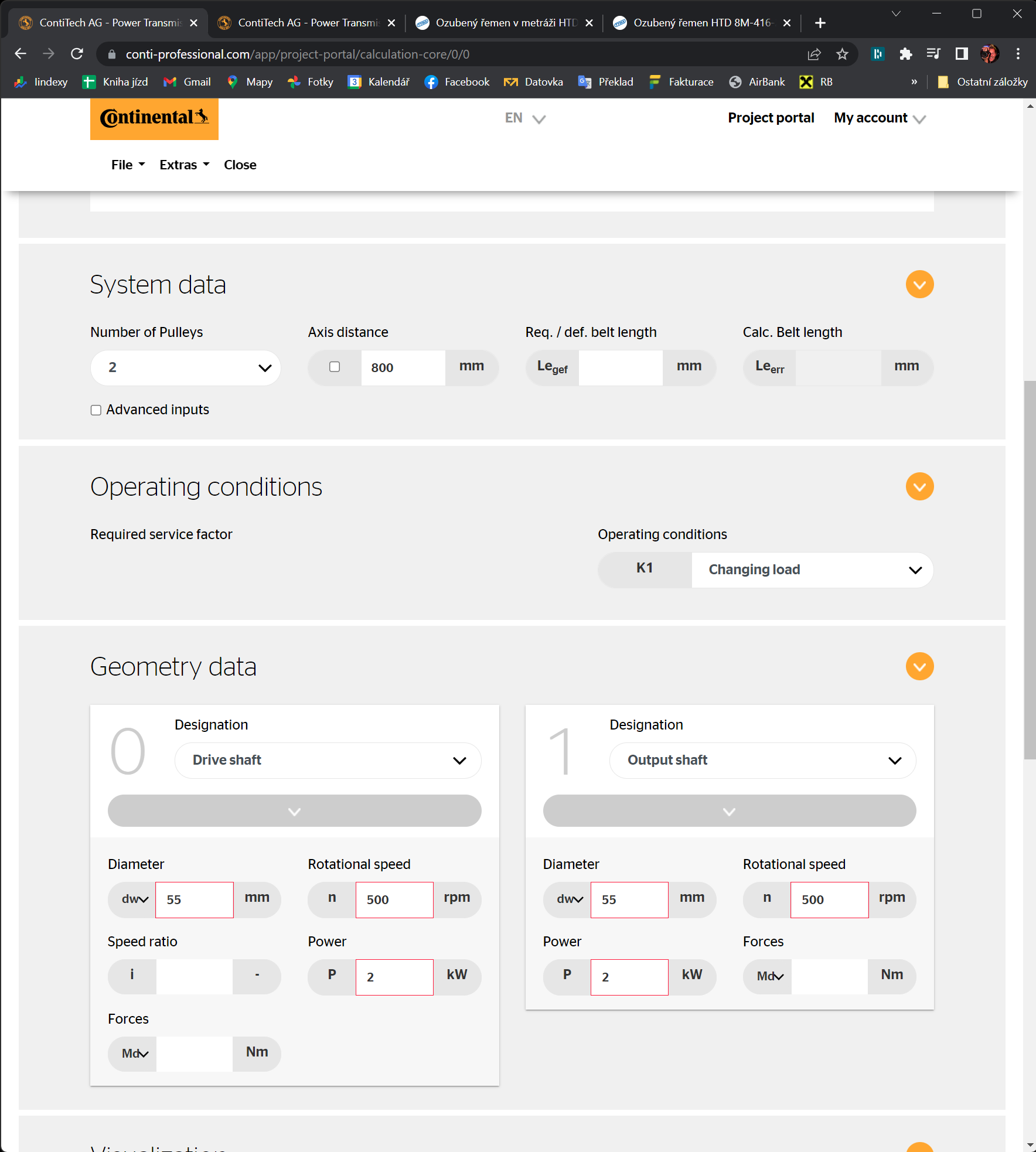Open the Drive shaft designation dropdown
Image resolution: width=1036 pixels, height=1152 pixels.
tap(328, 761)
